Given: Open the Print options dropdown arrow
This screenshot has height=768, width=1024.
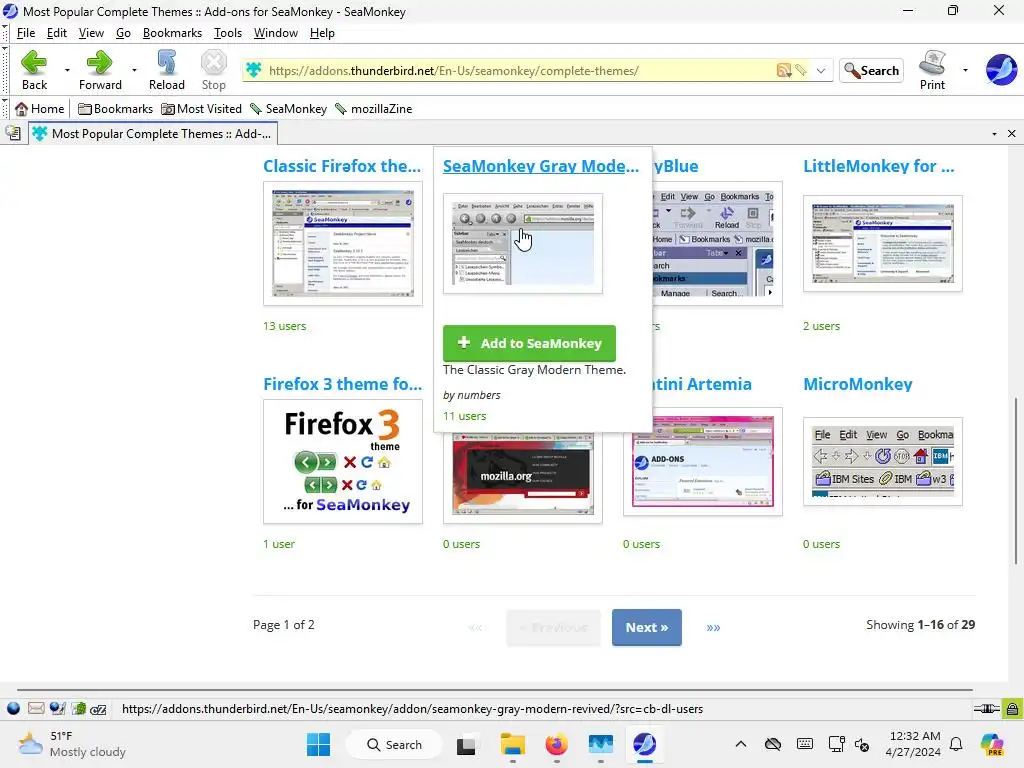Looking at the screenshot, I should coord(965,70).
